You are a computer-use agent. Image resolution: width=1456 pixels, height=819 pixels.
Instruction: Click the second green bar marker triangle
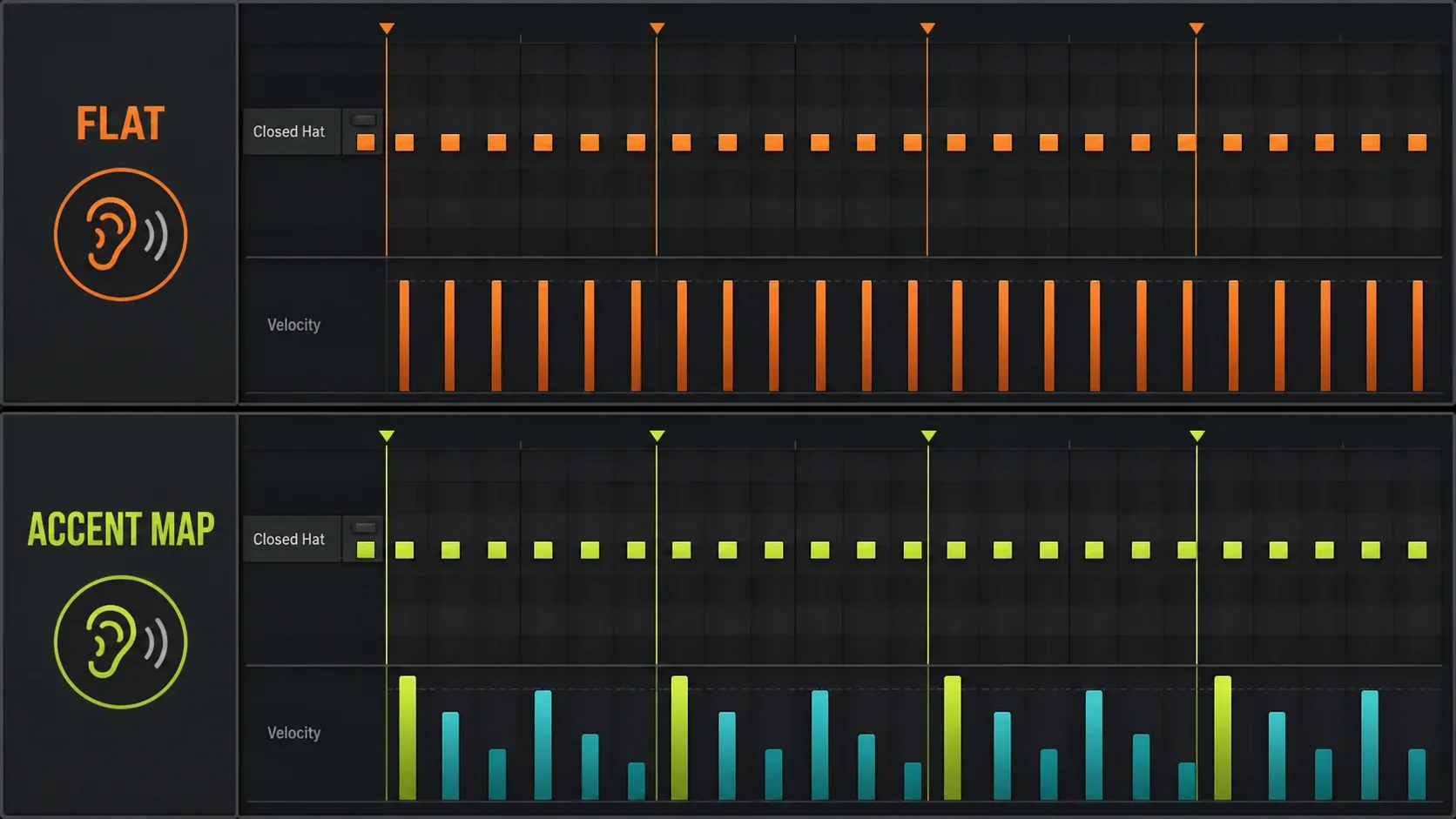pyautogui.click(x=657, y=436)
